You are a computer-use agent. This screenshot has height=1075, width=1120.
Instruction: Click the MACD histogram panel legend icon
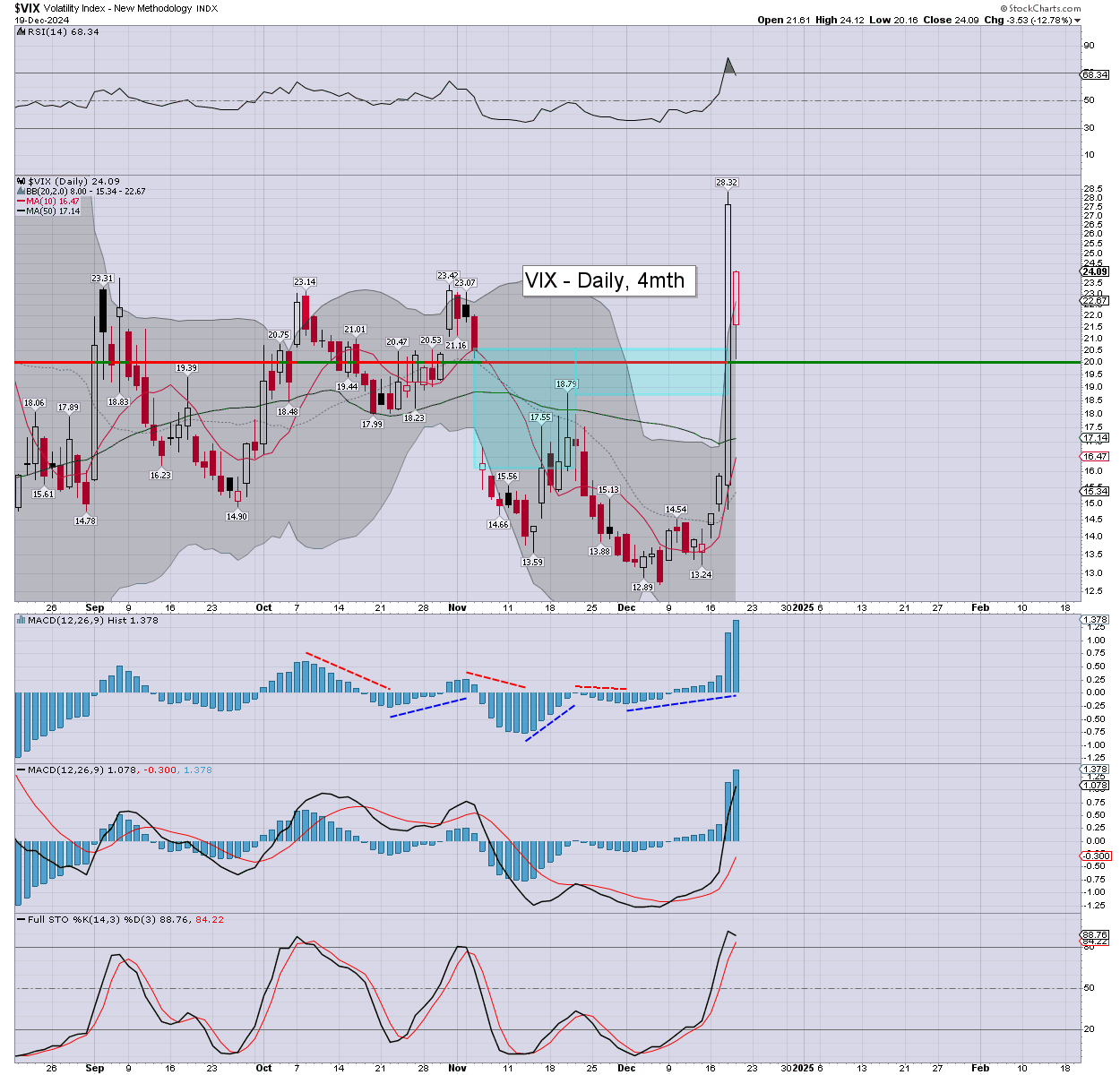(22, 620)
